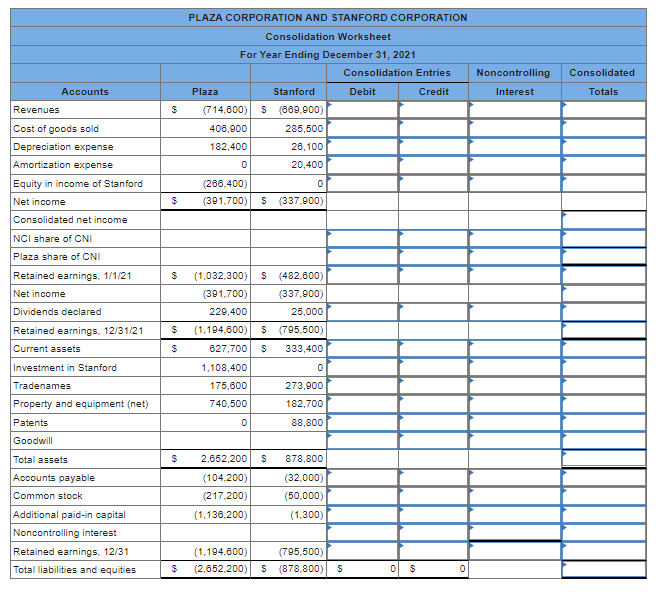This screenshot has width=669, height=595.
Task: Click the Revenues Debit input cell
Action: click(x=362, y=109)
